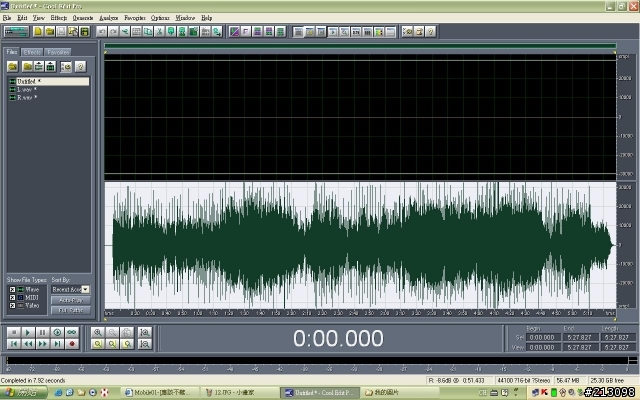640x400 pixels.
Task: Click the Open file folder icon in the main toolbar
Action: [49, 31]
